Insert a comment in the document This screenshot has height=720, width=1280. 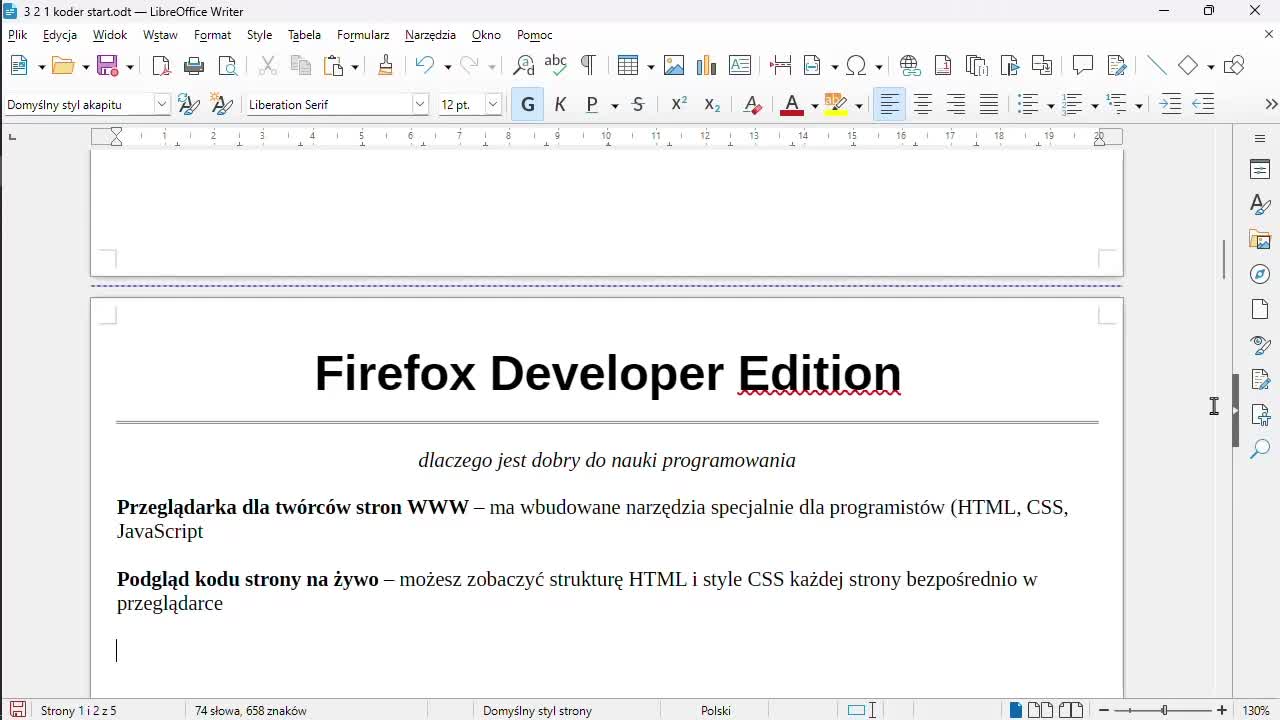coord(1082,65)
